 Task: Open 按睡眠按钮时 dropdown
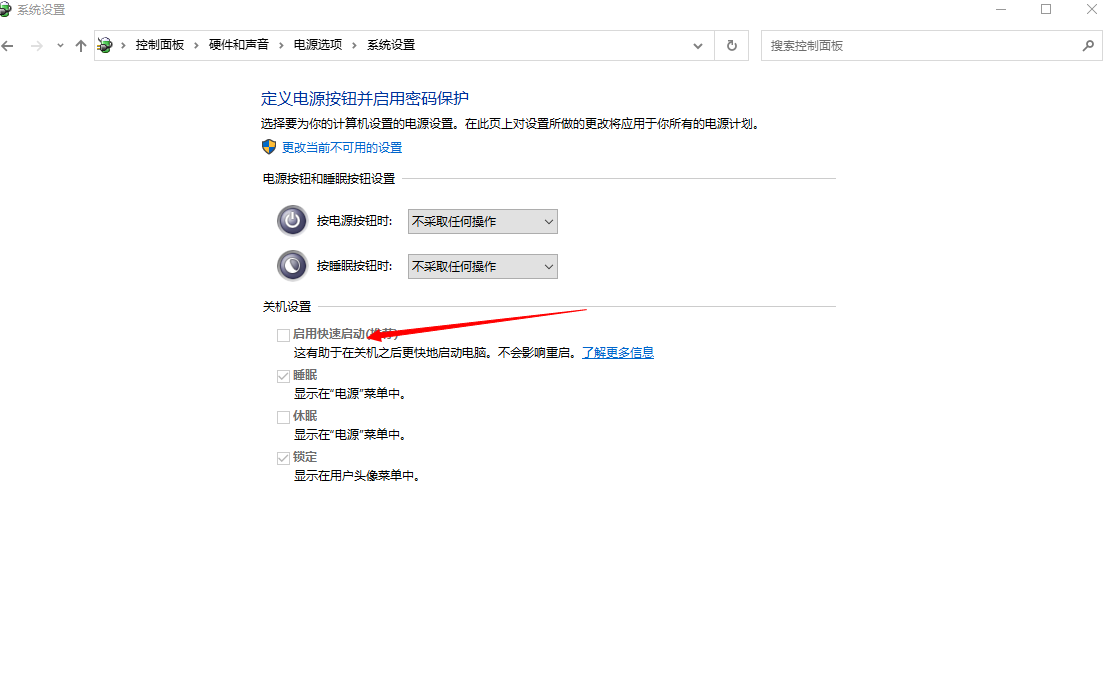[x=482, y=267]
